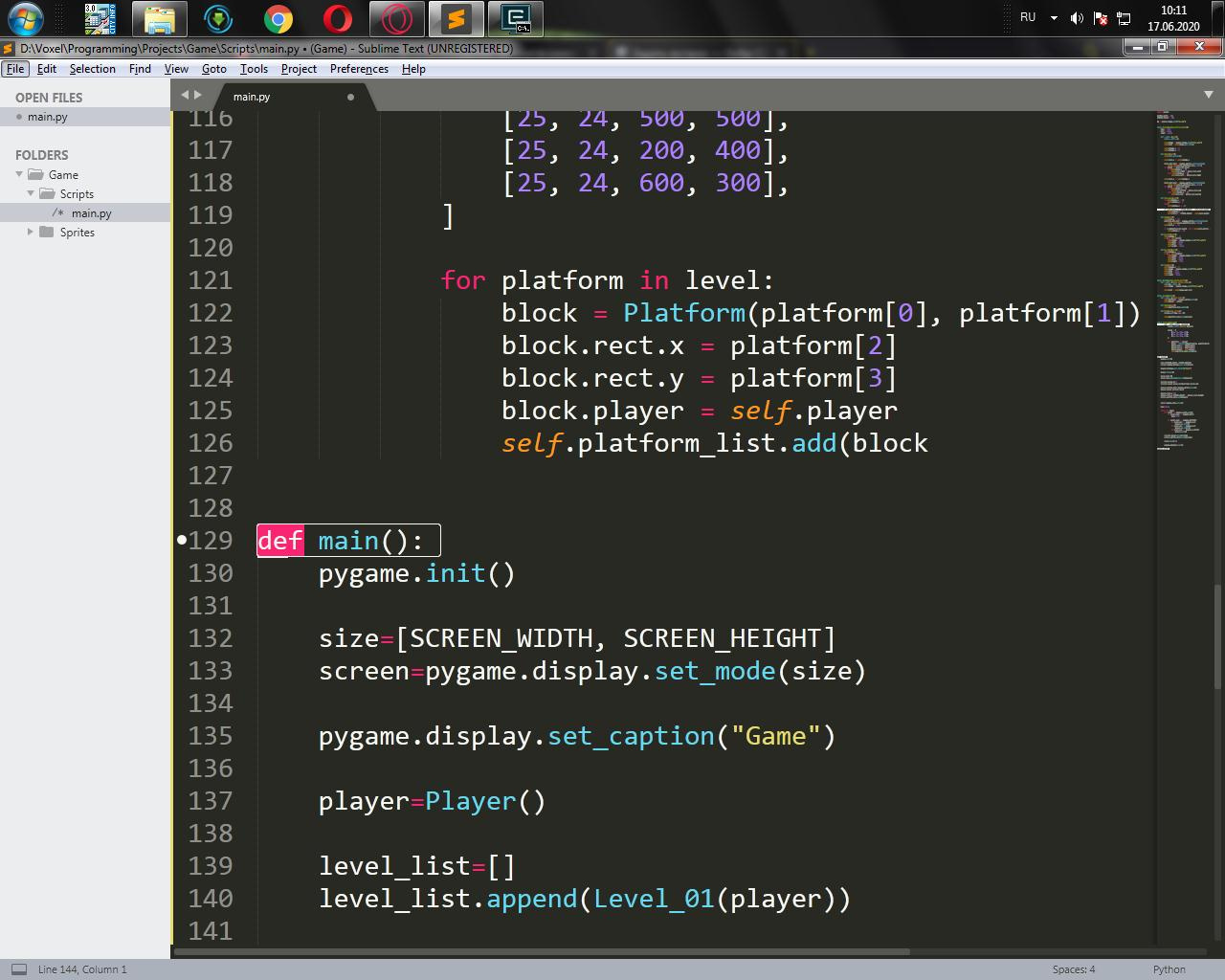Screen dimensions: 1225x980
Task: Open the View menu
Action: click(x=176, y=69)
